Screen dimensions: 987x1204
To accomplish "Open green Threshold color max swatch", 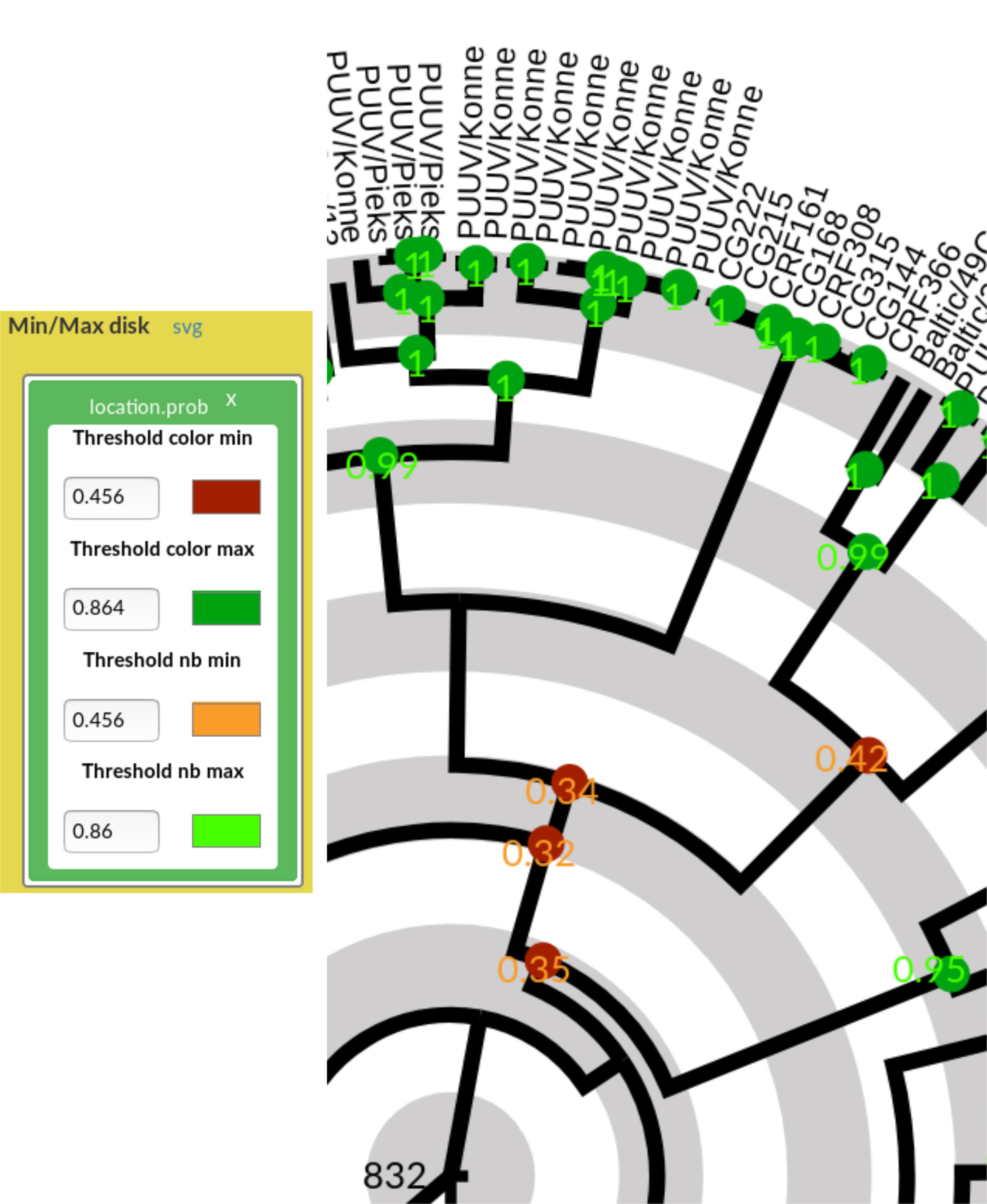I will pos(226,608).
